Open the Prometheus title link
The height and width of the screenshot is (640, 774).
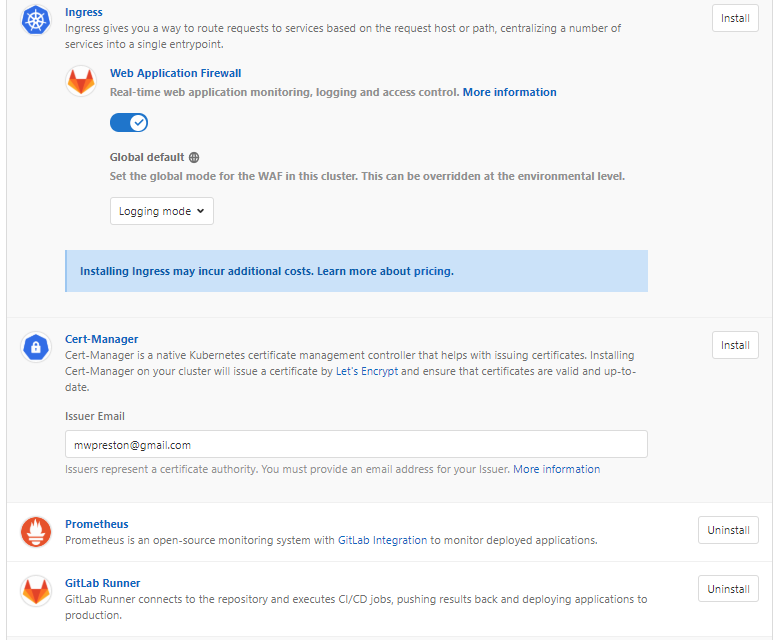(x=97, y=524)
